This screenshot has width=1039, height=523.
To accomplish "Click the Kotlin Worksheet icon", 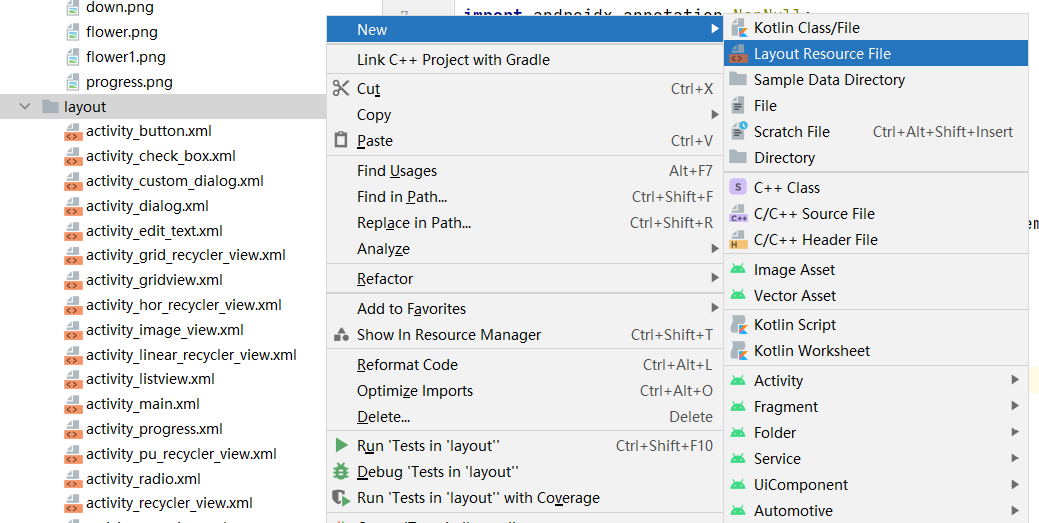I will click(738, 351).
